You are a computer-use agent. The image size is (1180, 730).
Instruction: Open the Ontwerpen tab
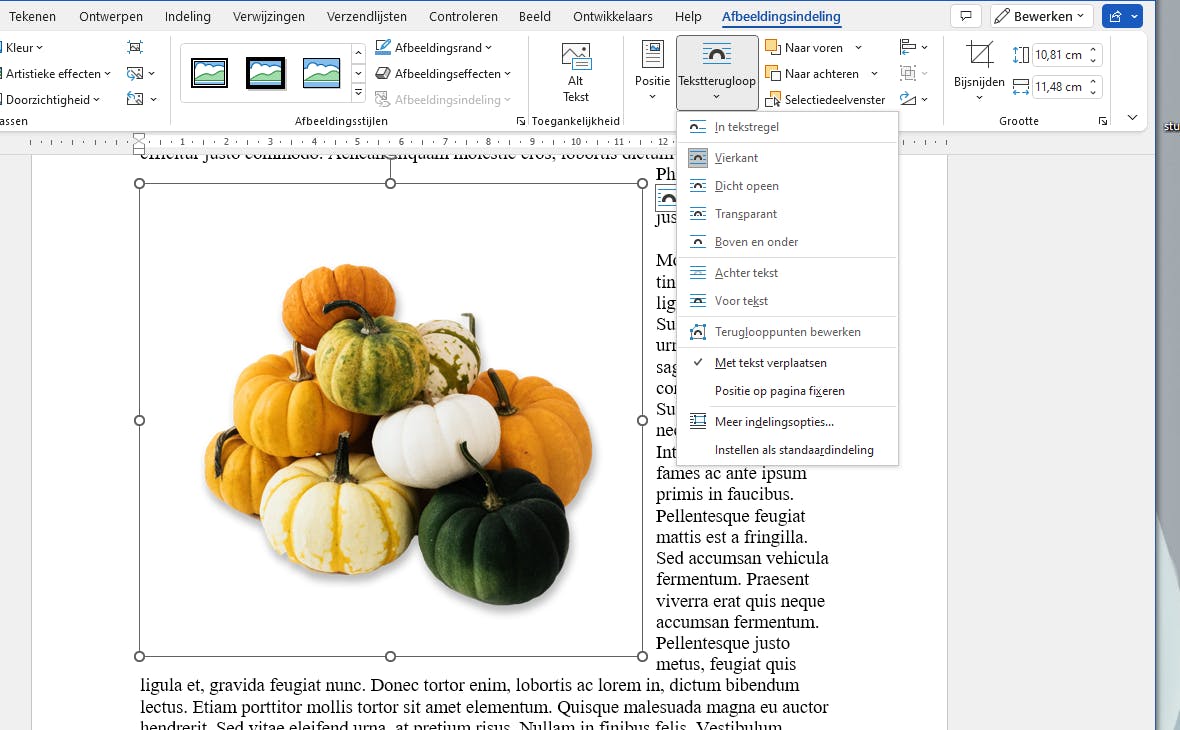(x=111, y=16)
